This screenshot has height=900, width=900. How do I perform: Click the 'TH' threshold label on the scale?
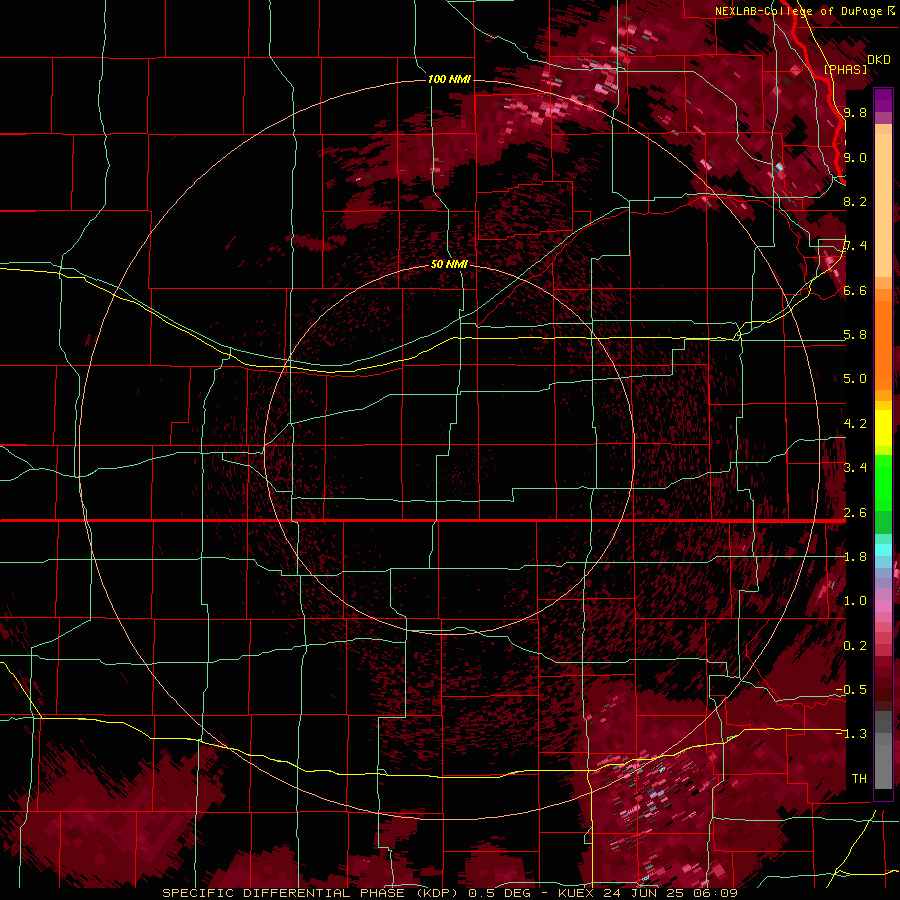tap(859, 779)
